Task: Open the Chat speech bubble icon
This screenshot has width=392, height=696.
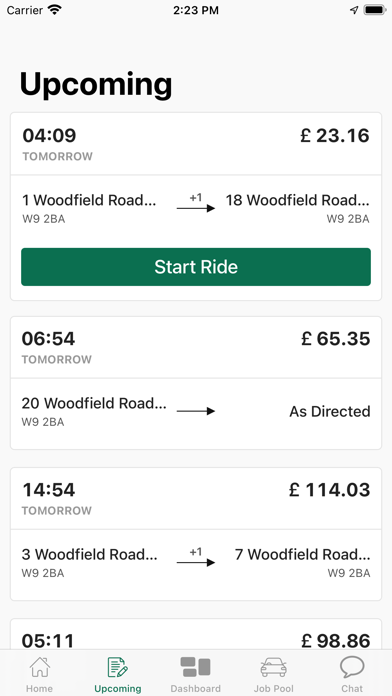Action: point(352,668)
